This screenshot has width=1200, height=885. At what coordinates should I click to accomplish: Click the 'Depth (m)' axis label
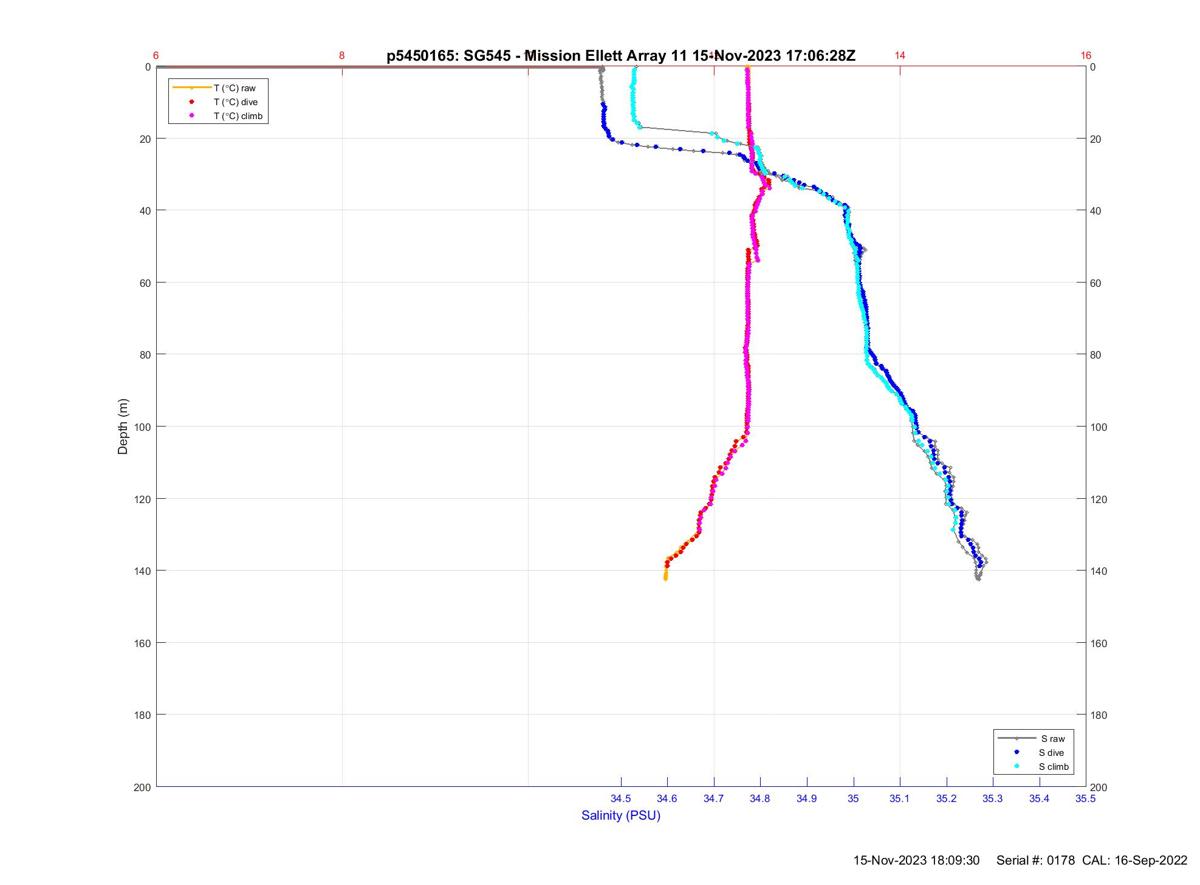click(124, 426)
